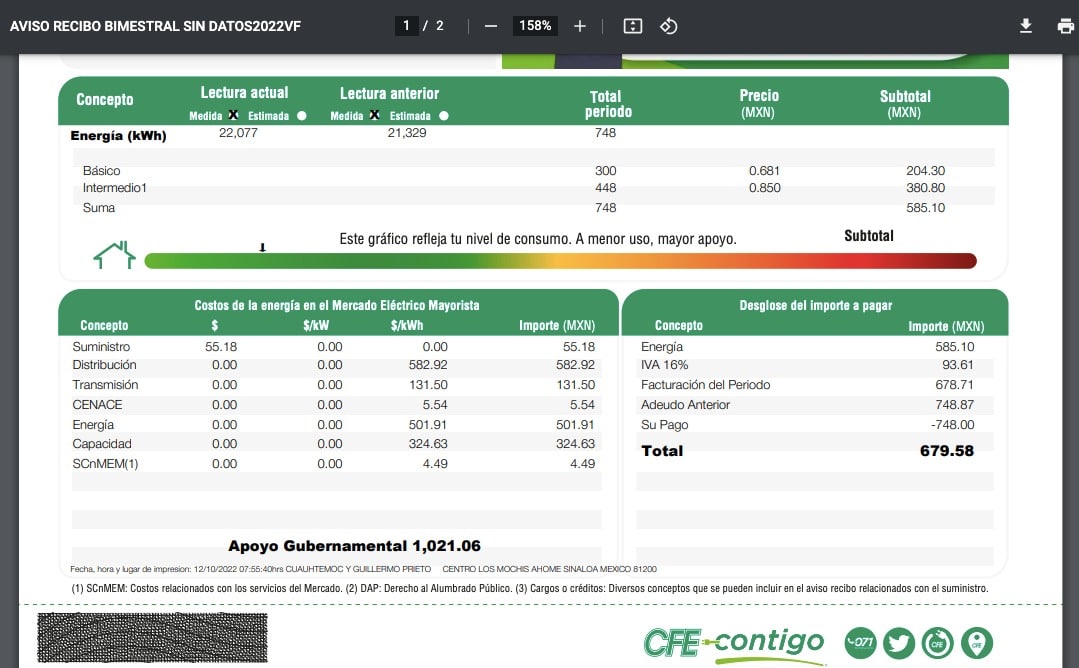Image resolution: width=1079 pixels, height=668 pixels.
Task: Click the SCnMEM(1) row label
Action: 105,464
